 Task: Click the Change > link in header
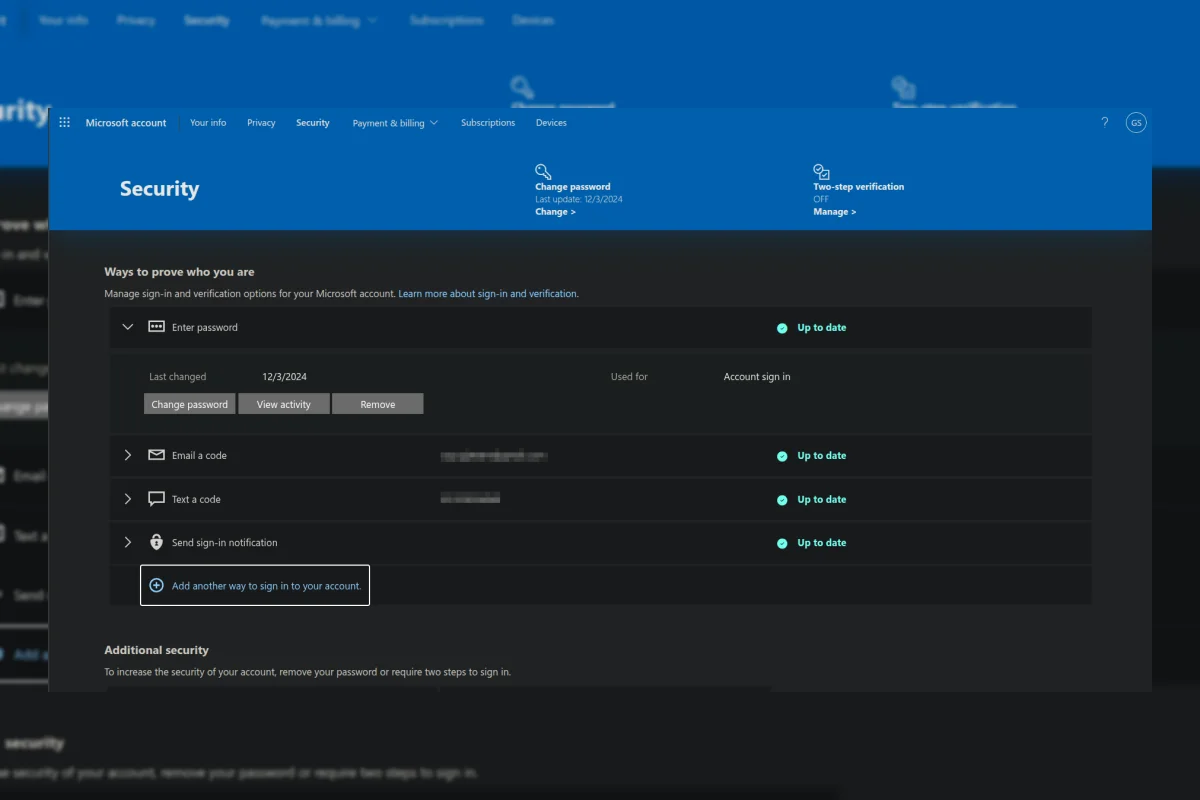pyautogui.click(x=555, y=212)
